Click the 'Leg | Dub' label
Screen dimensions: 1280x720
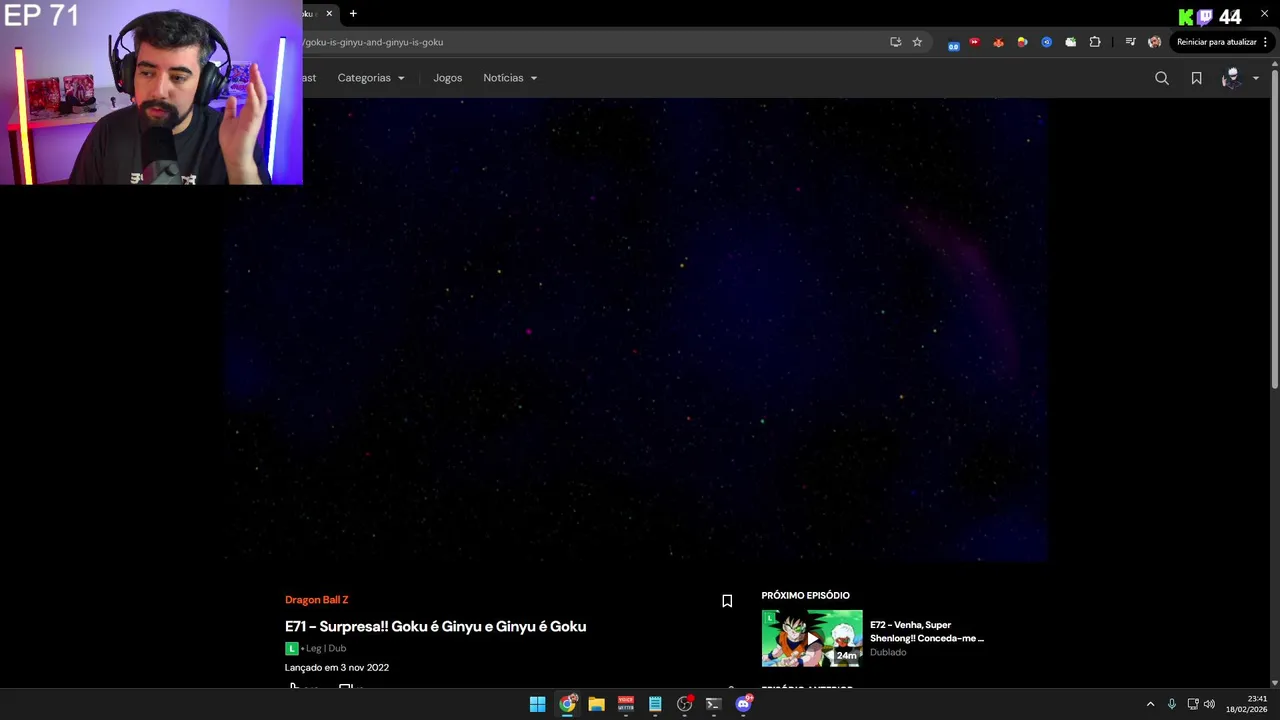[326, 648]
